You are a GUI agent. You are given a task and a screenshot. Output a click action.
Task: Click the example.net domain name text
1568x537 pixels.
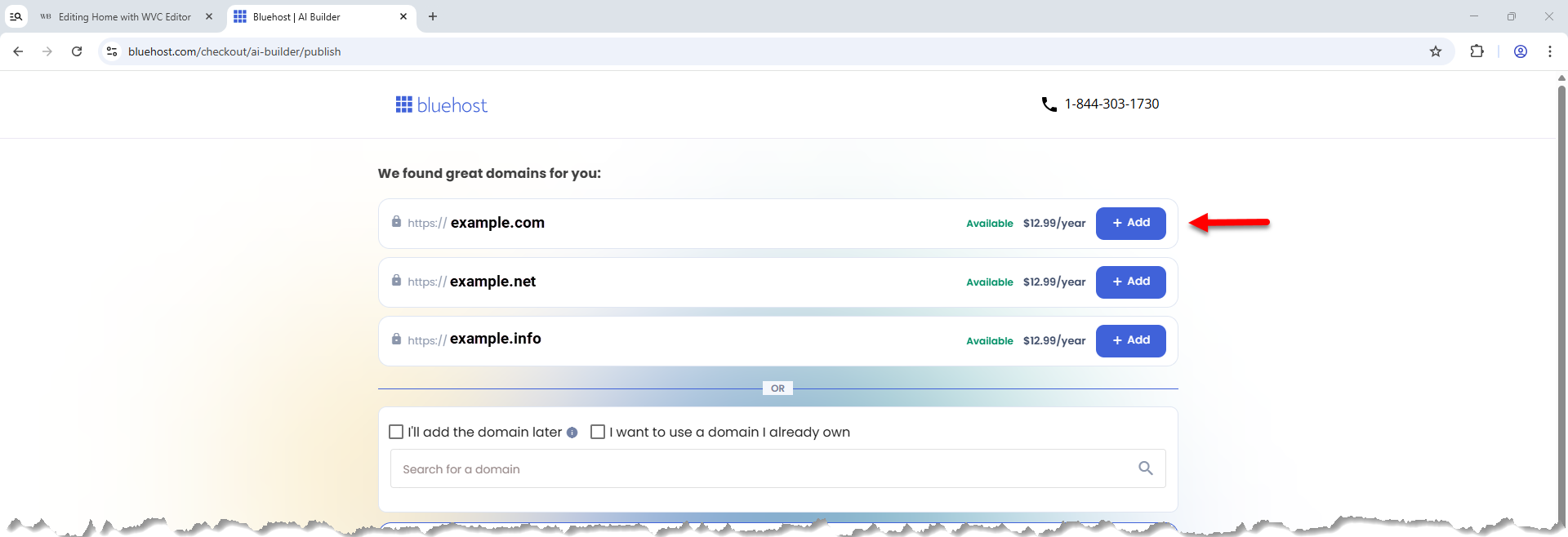point(492,282)
